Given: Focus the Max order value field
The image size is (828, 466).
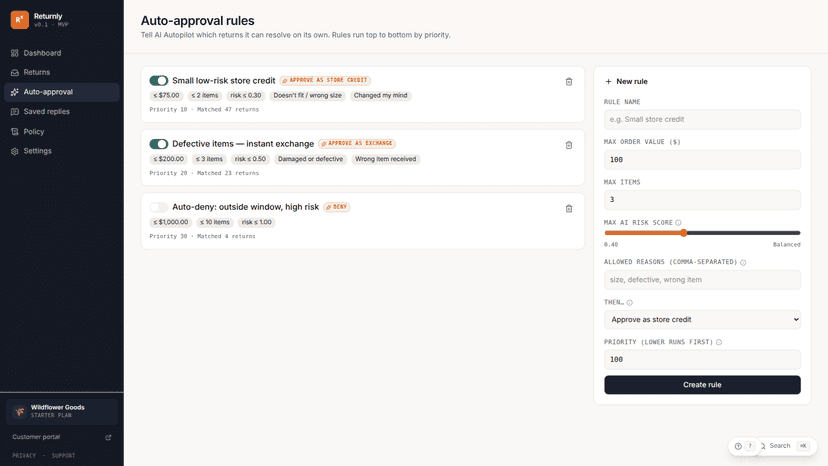Looking at the screenshot, I should pyautogui.click(x=702, y=160).
